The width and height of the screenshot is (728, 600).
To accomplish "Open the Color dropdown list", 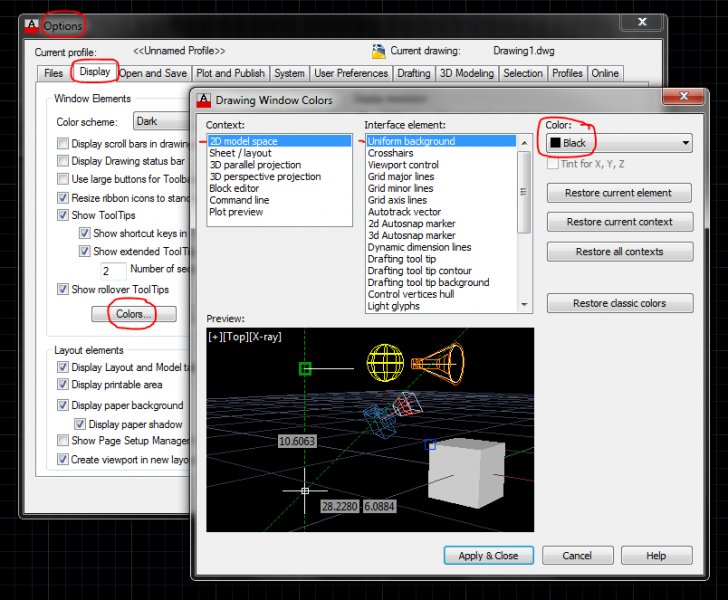I will click(684, 144).
